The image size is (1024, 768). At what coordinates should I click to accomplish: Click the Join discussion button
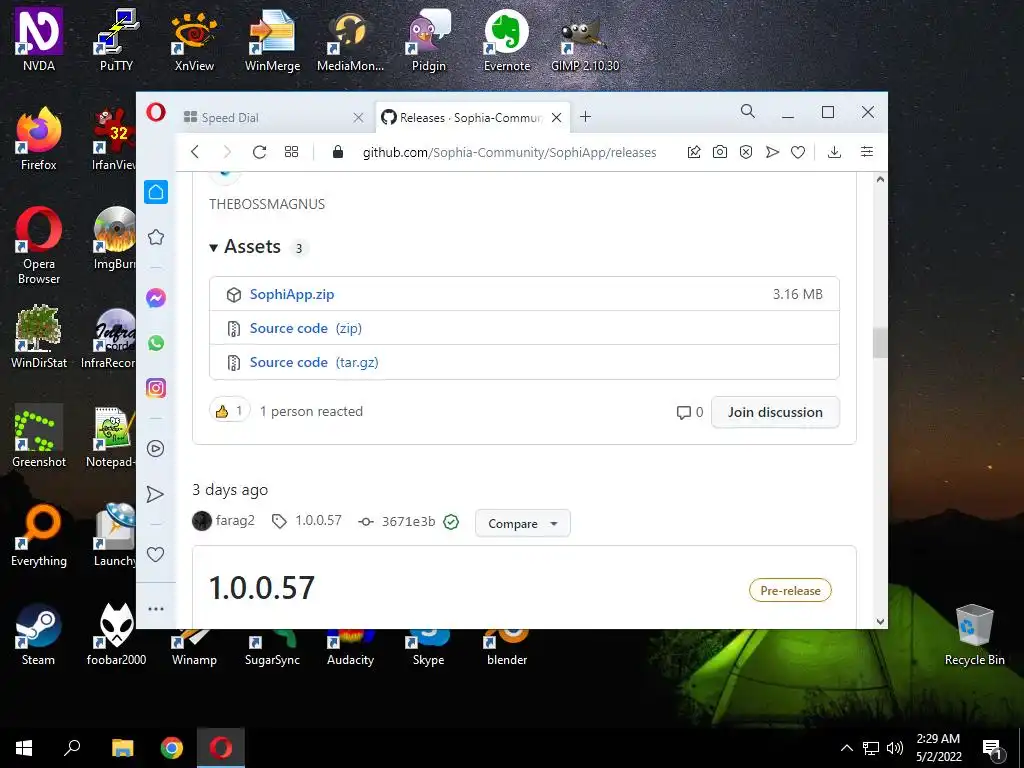[775, 412]
